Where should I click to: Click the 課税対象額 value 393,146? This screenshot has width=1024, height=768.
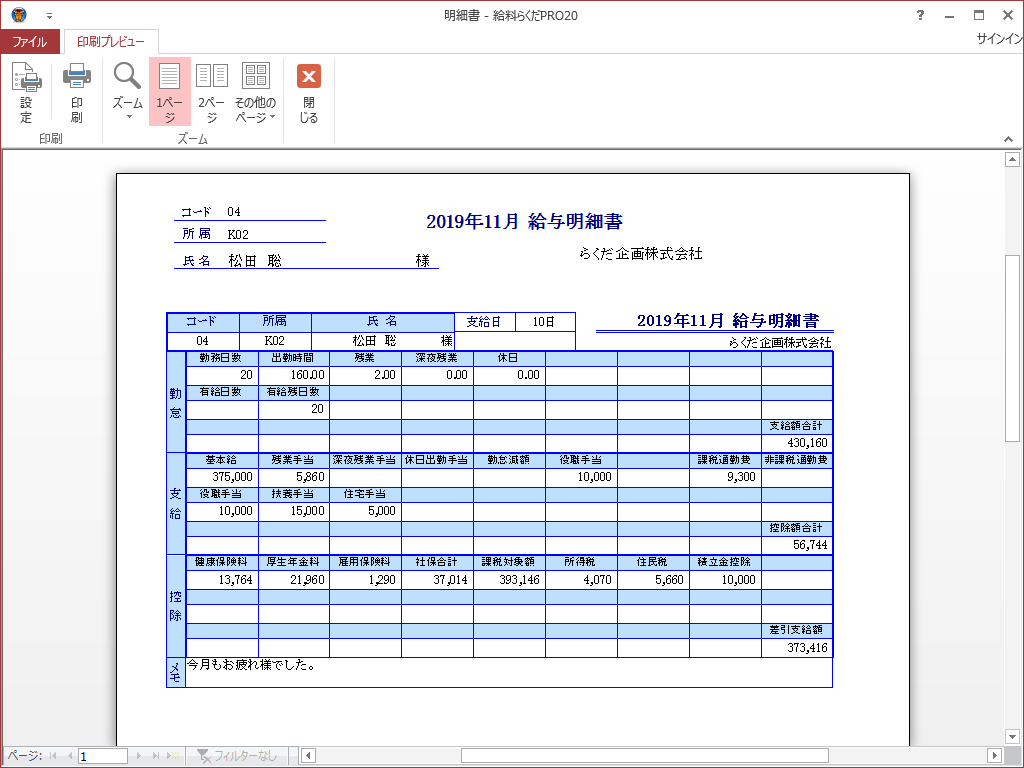click(x=519, y=579)
